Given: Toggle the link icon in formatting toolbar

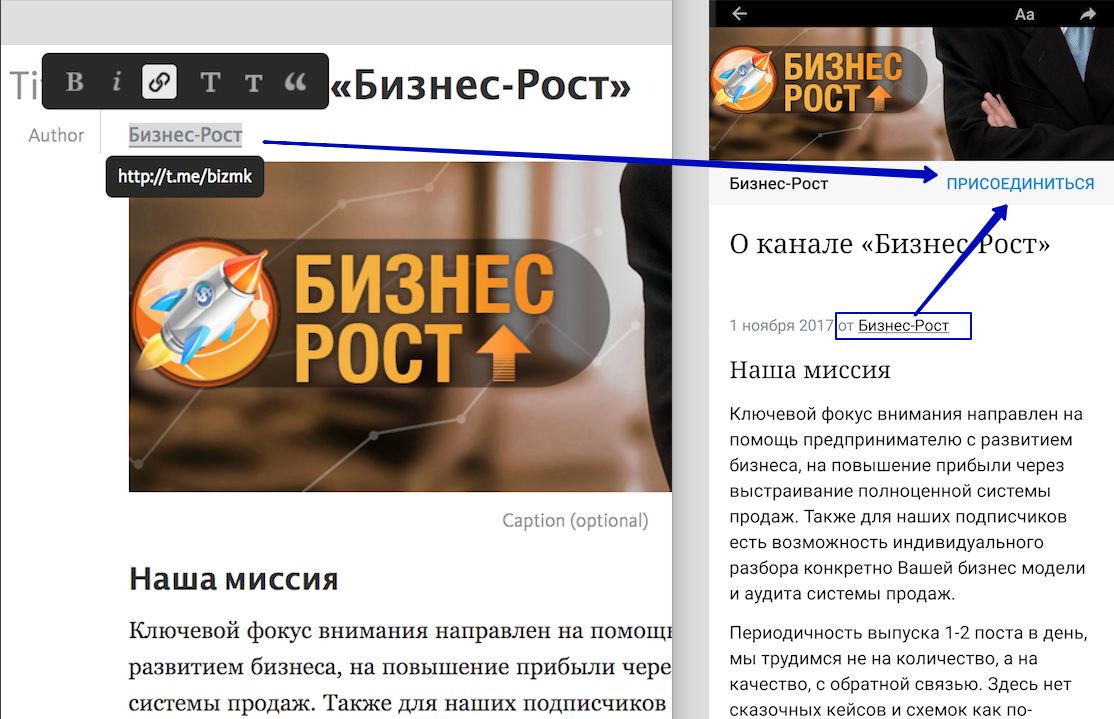Looking at the screenshot, I should pos(159,82).
